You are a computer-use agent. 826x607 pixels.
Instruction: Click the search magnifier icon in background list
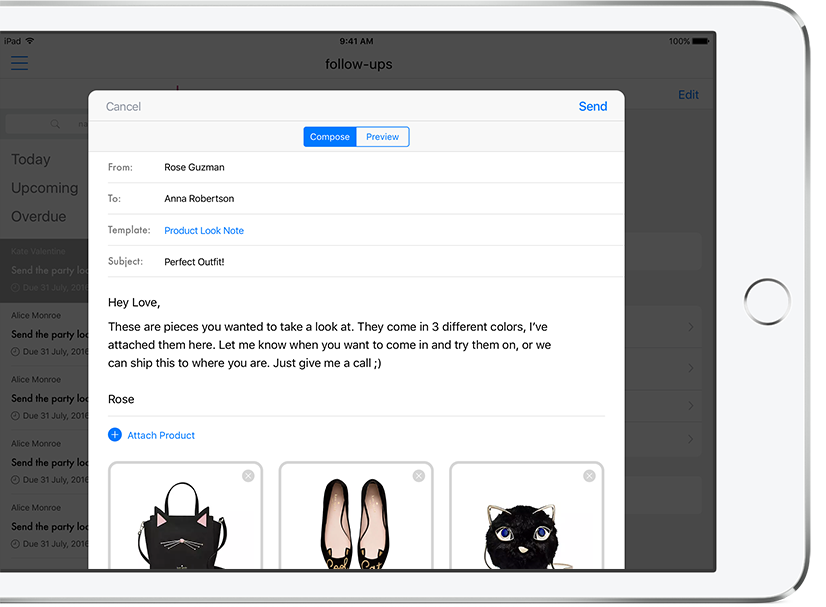pyautogui.click(x=55, y=124)
